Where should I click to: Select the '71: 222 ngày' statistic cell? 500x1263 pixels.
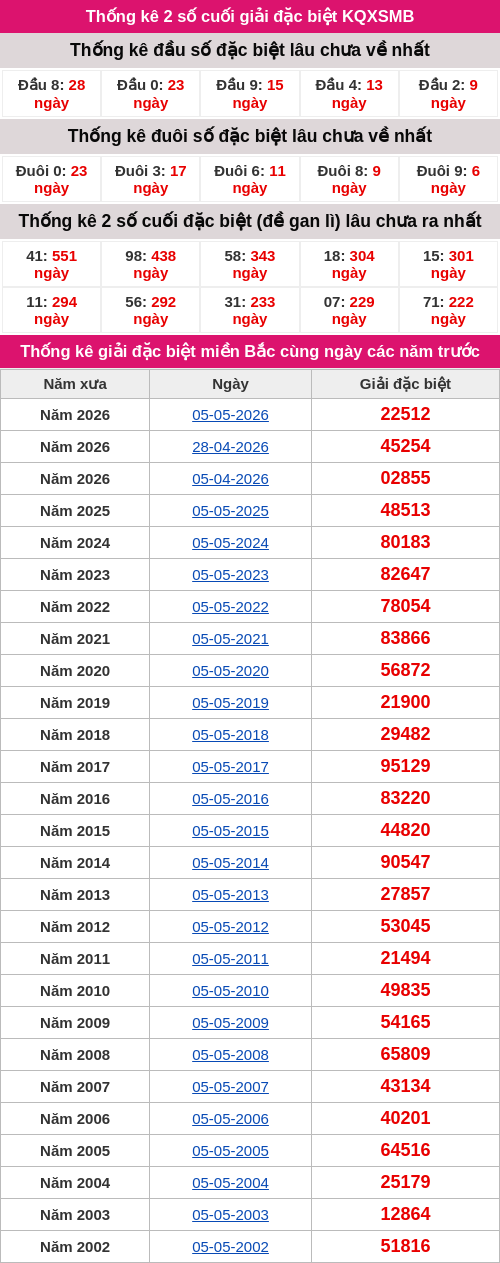pos(448,310)
